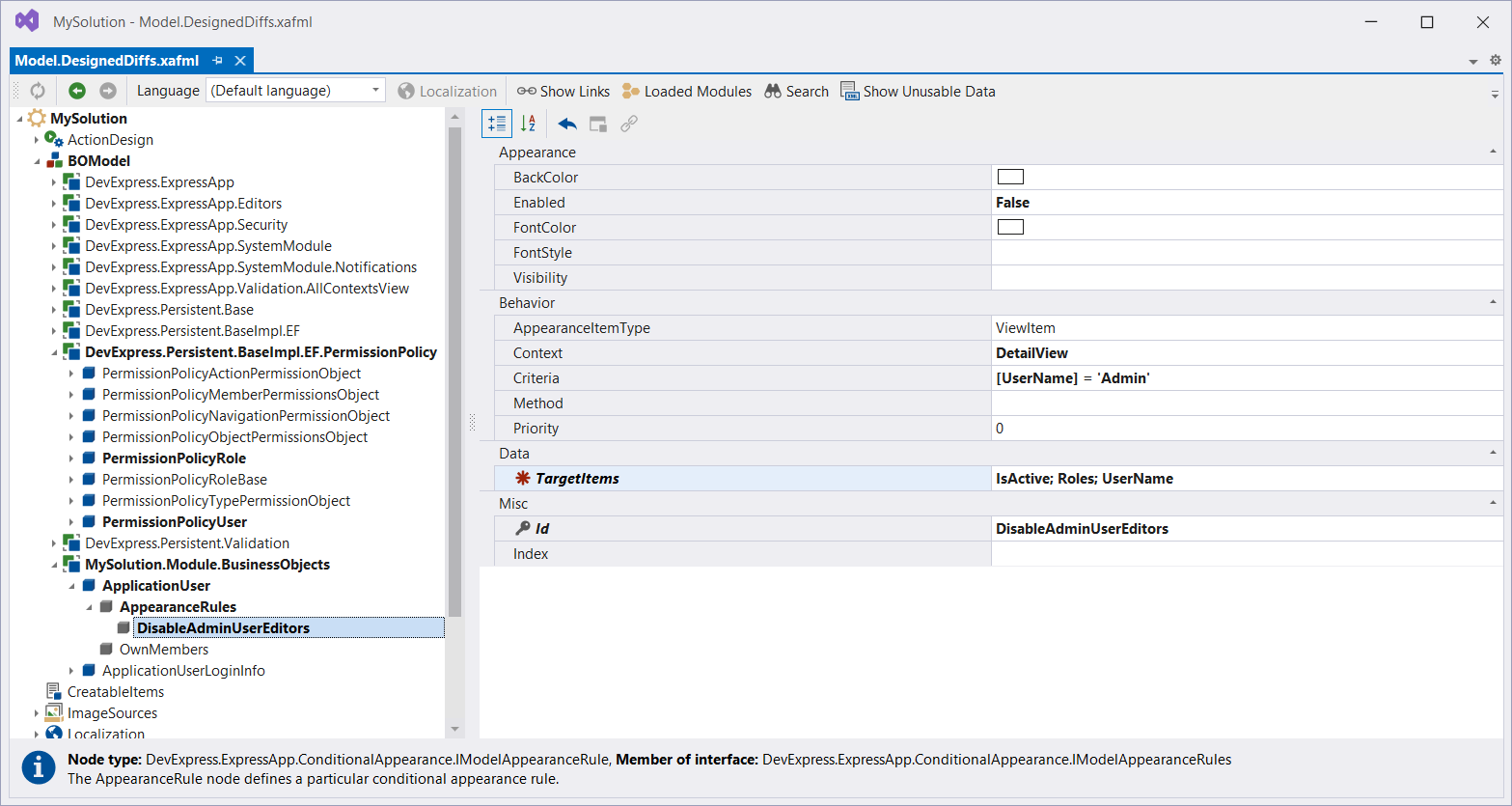Open the tab list dropdown arrow
Image resolution: width=1512 pixels, height=806 pixels.
(1473, 62)
